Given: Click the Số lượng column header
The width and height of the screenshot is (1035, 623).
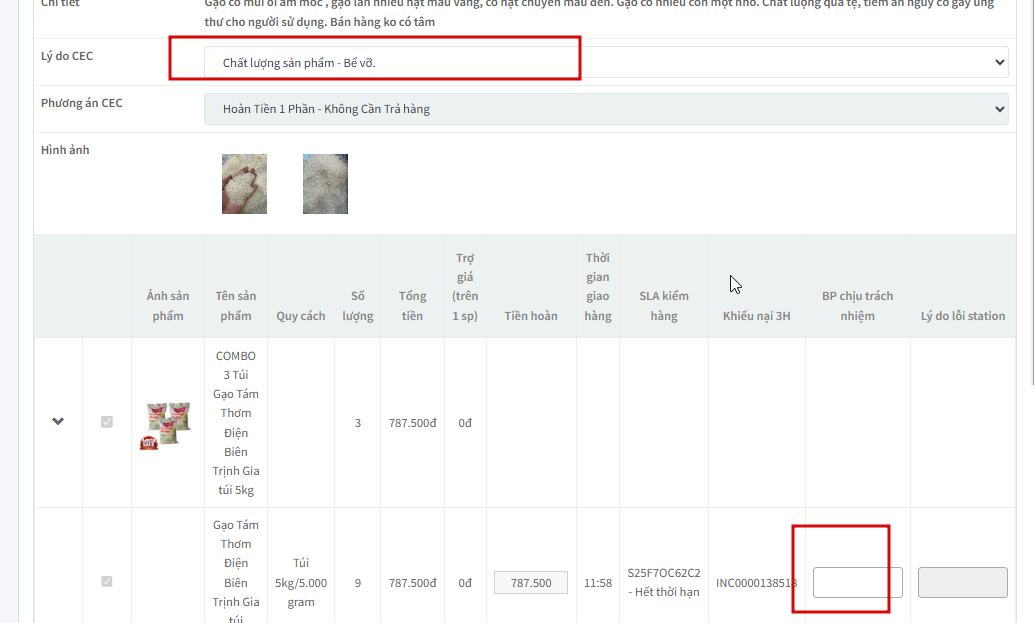Looking at the screenshot, I should pyautogui.click(x=358, y=306).
